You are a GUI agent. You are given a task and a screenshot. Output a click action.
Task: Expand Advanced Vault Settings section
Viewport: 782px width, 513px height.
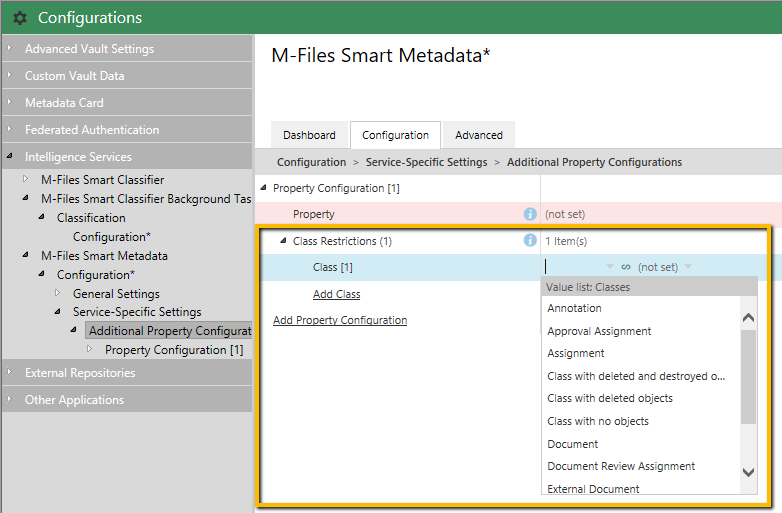[9, 48]
